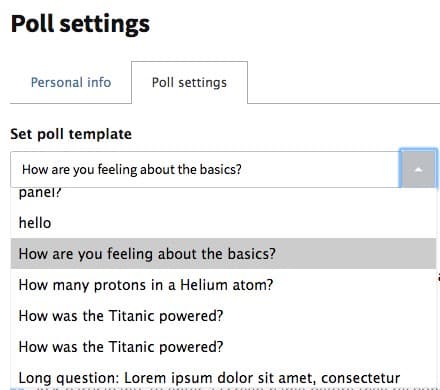
Task: Click the 'Poll settings' page heading
Action: [80, 24]
